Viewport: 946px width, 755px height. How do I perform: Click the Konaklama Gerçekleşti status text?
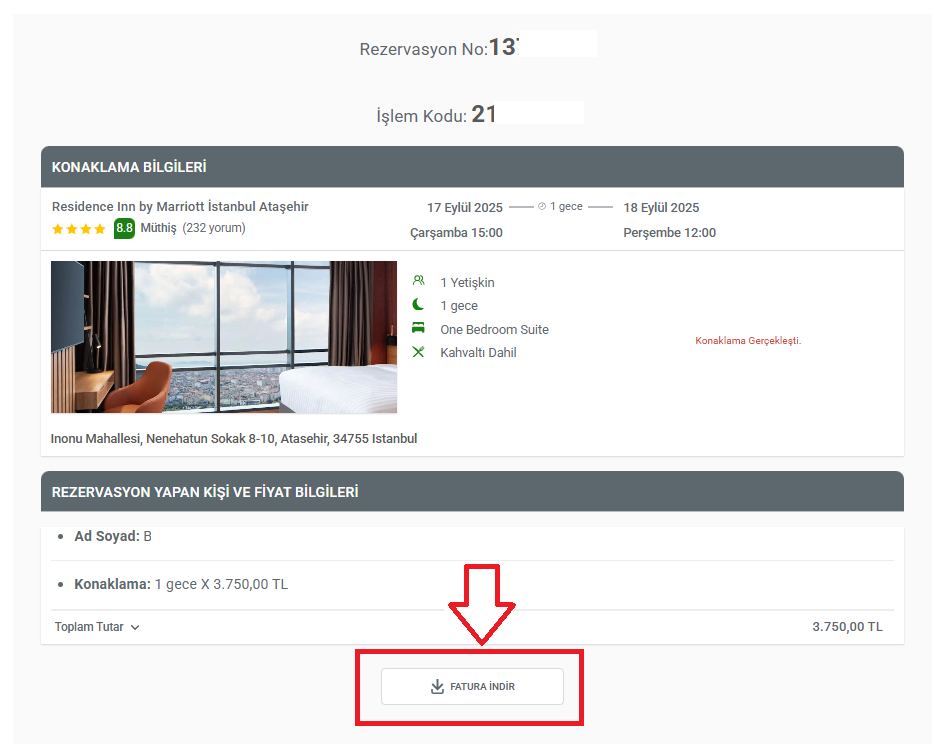[748, 340]
